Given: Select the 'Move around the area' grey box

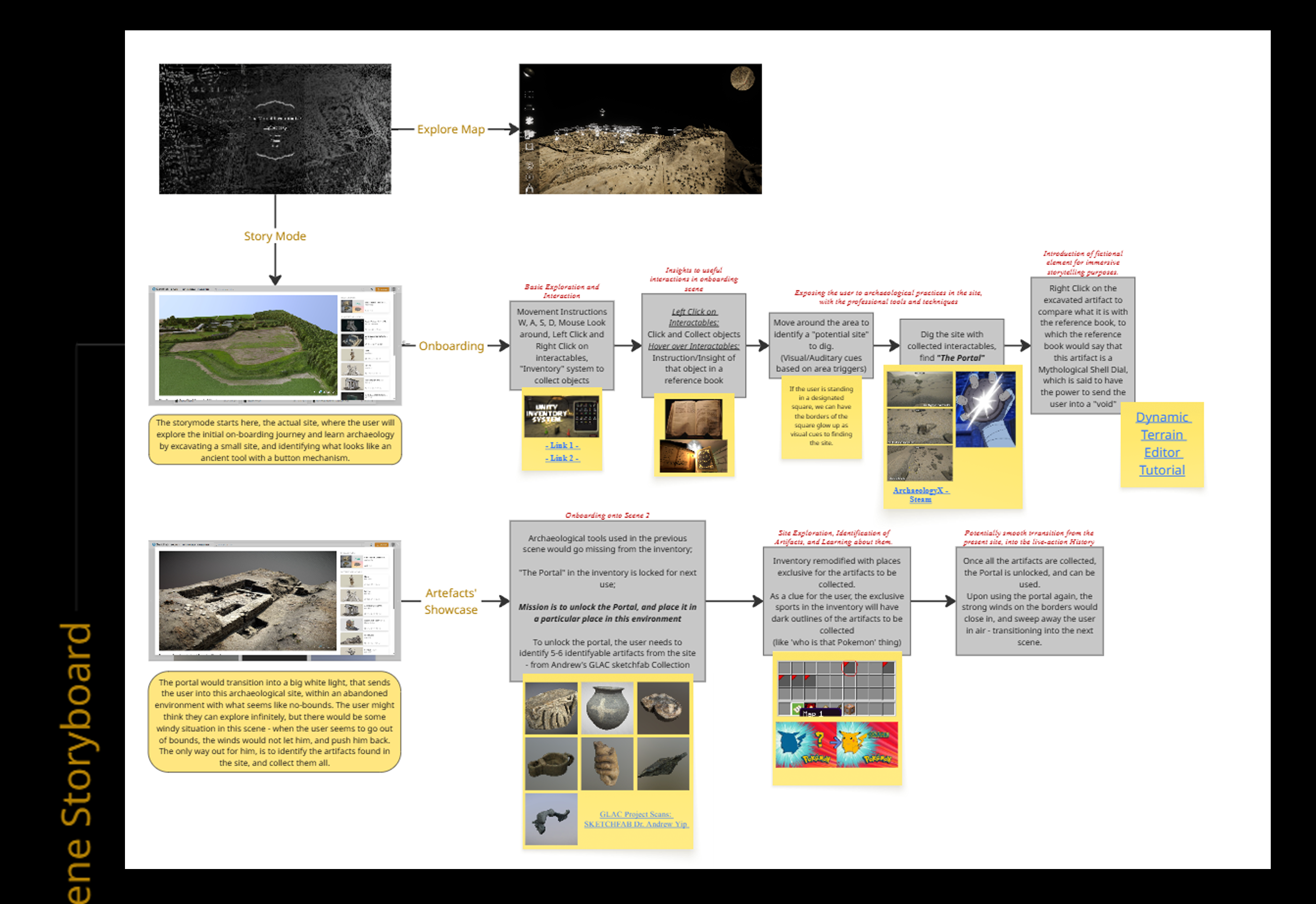Looking at the screenshot, I should (x=821, y=346).
